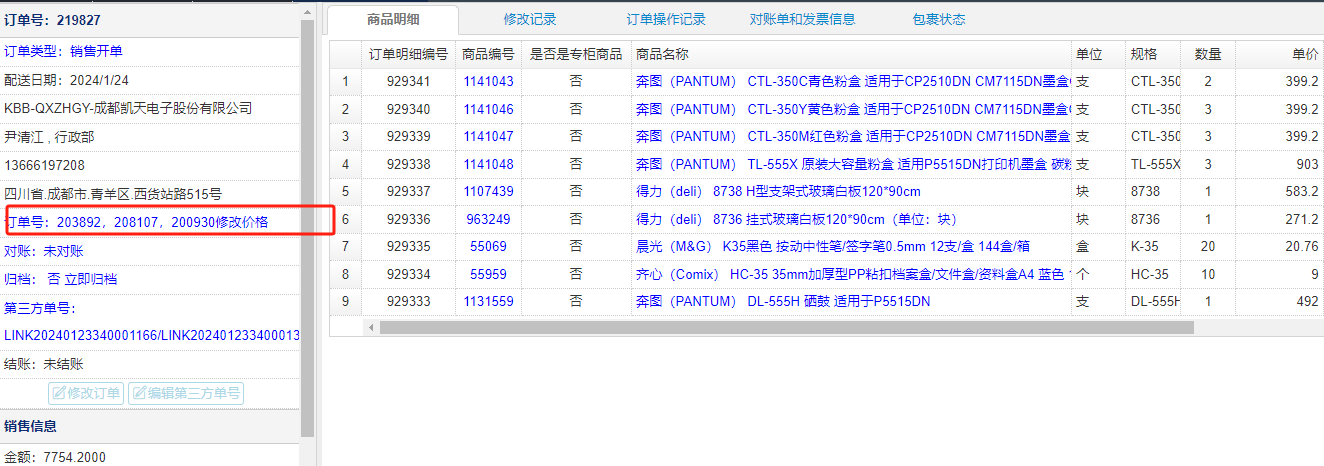Click the 数量 column header
This screenshot has height=466, width=1324.
tap(1208, 54)
